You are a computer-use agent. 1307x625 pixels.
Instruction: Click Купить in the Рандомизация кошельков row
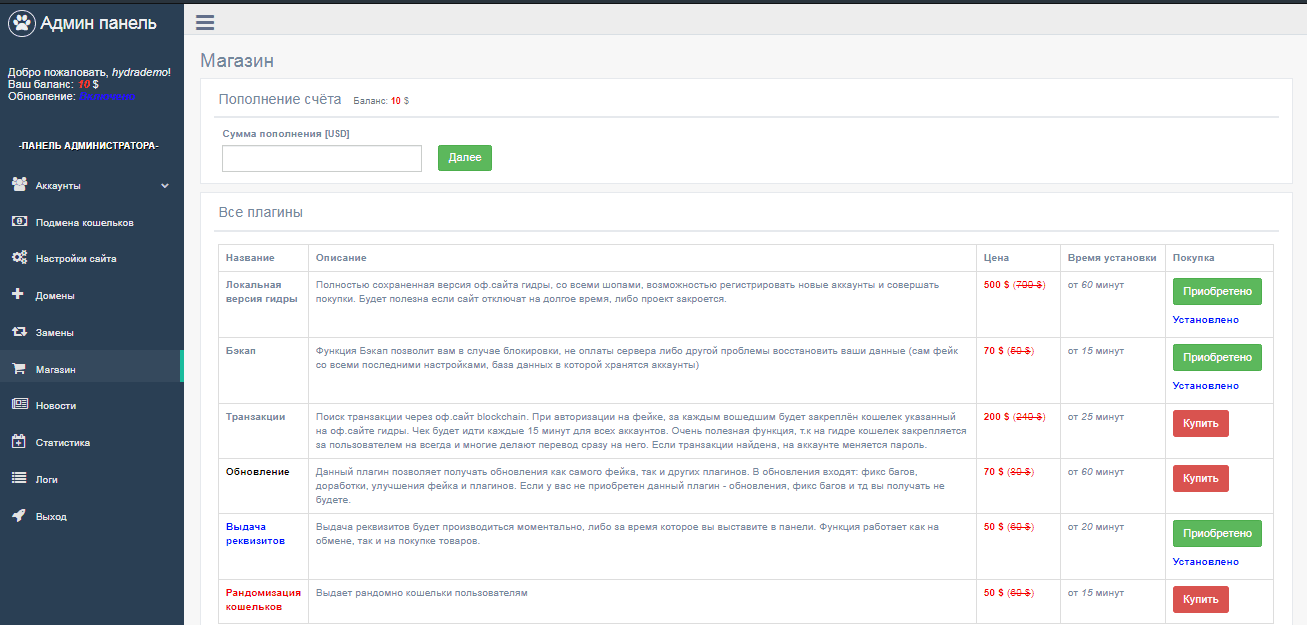(1200, 599)
